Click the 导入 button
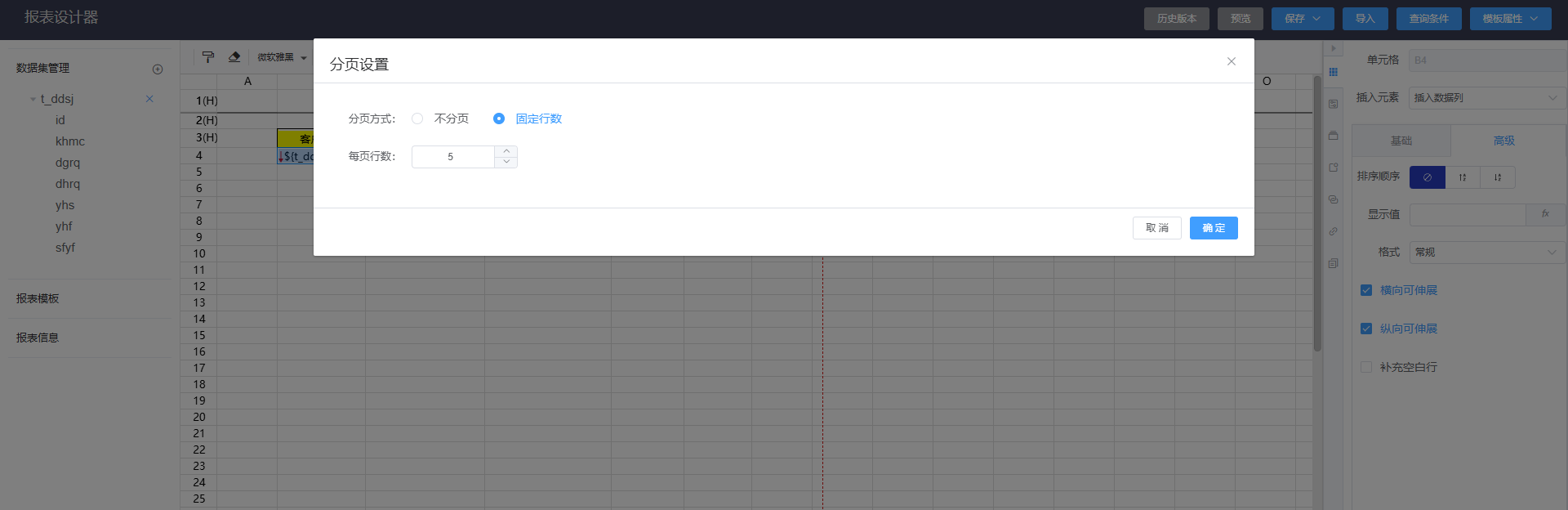Image resolution: width=1568 pixels, height=510 pixels. point(1365,19)
